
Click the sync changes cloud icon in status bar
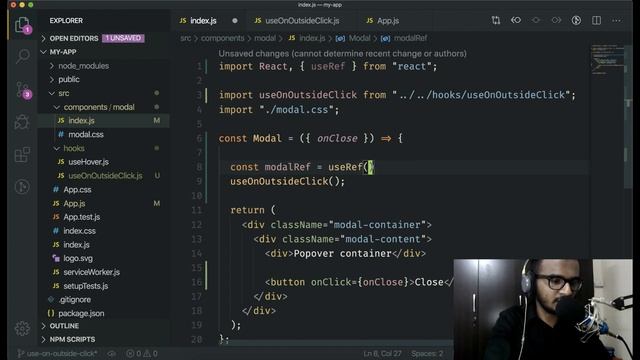pos(111,353)
